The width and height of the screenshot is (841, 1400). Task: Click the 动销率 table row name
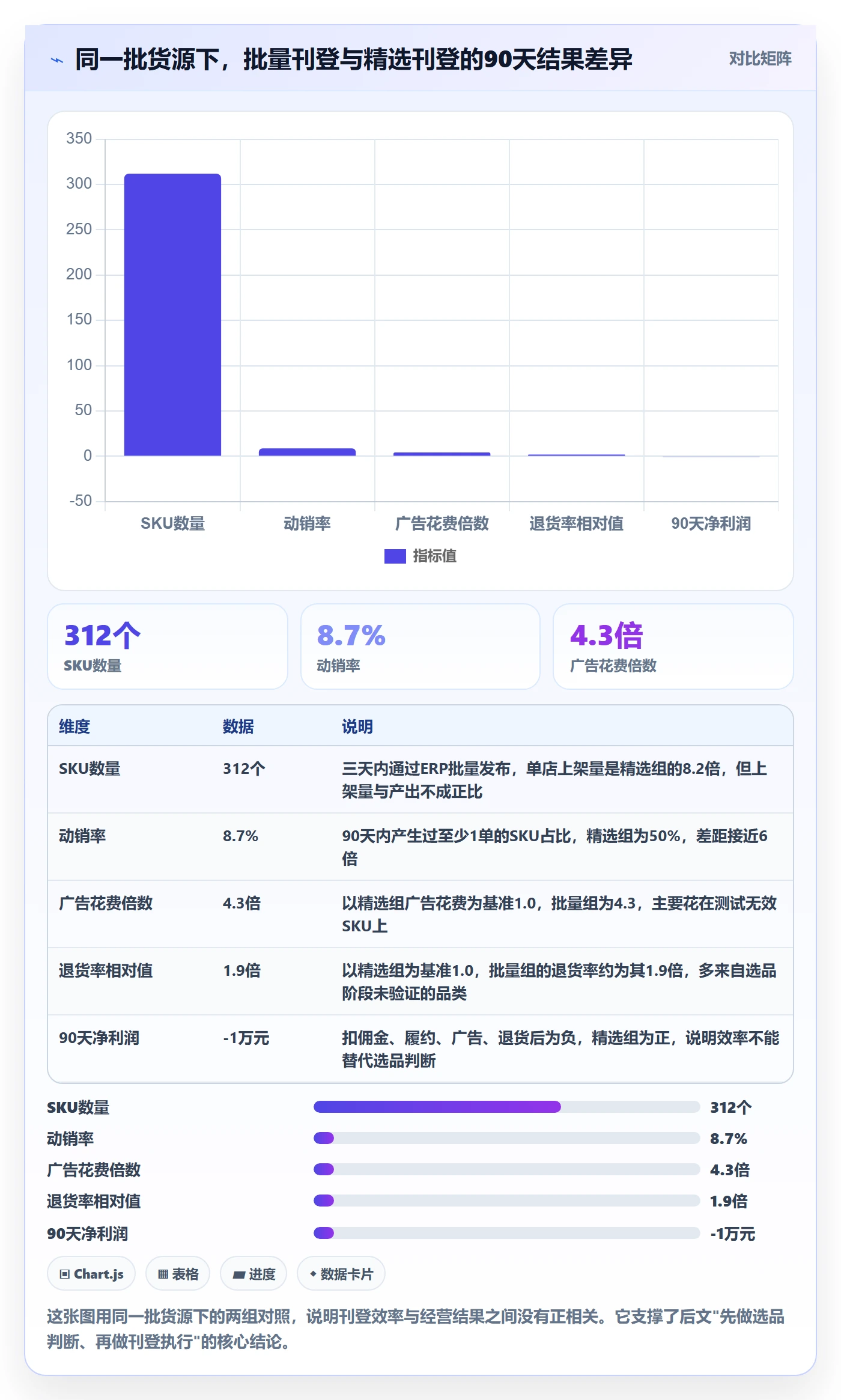coord(82,836)
